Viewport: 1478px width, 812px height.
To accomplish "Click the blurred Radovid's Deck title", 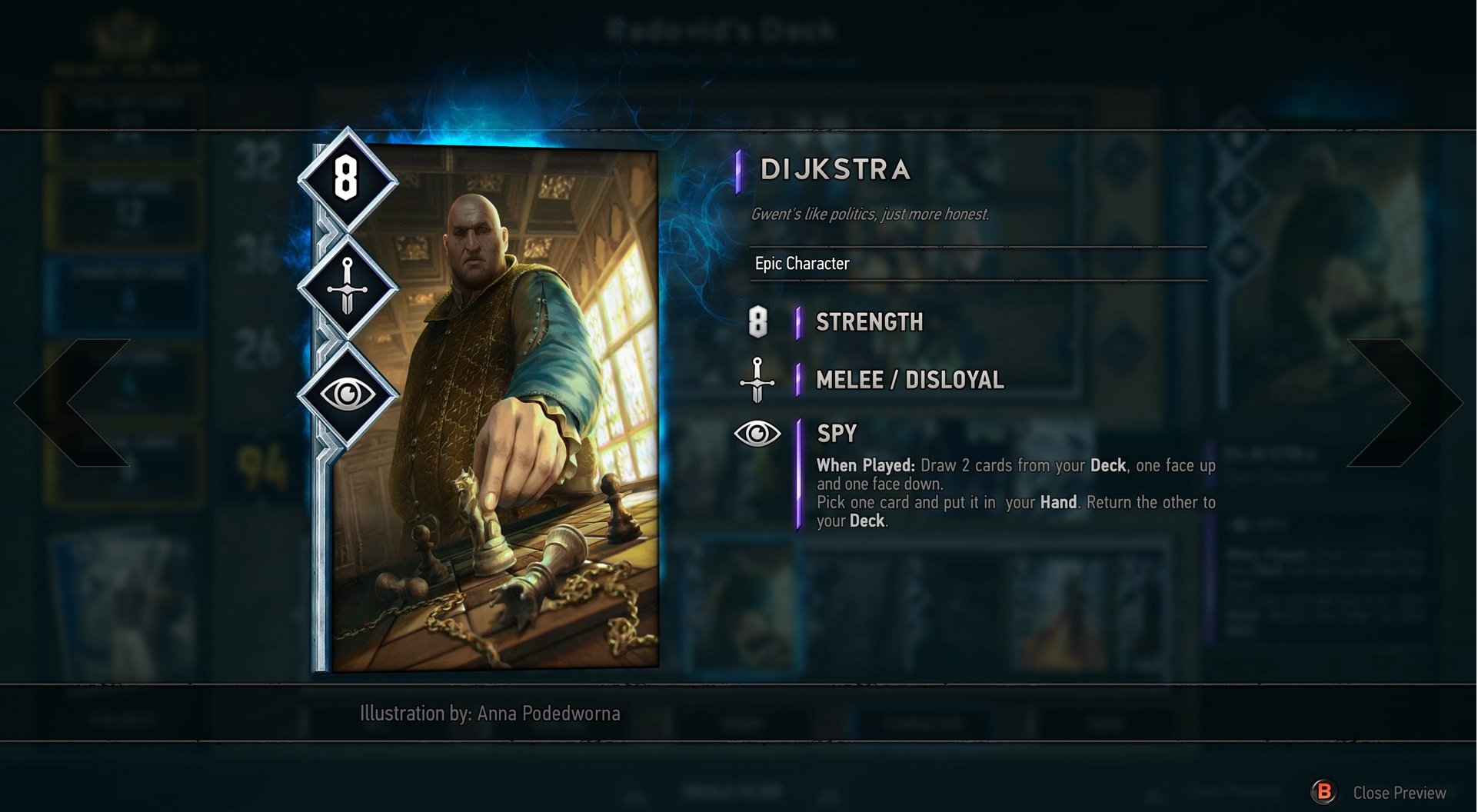I will (720, 30).
